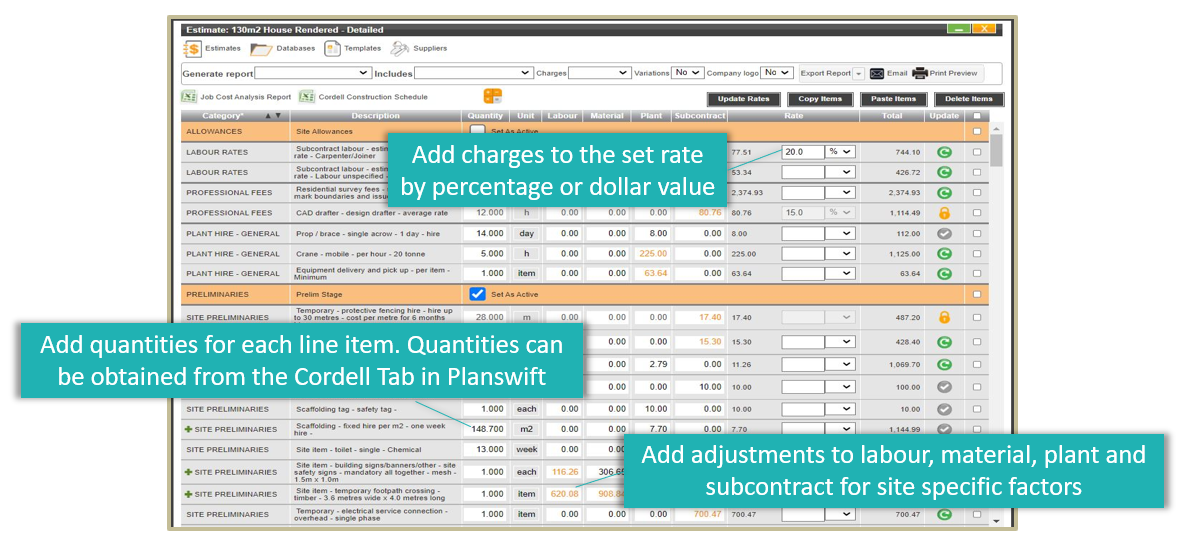Open the % rate type dropdown on the 744.10 row
The width and height of the screenshot is (1188, 542).
(840, 152)
